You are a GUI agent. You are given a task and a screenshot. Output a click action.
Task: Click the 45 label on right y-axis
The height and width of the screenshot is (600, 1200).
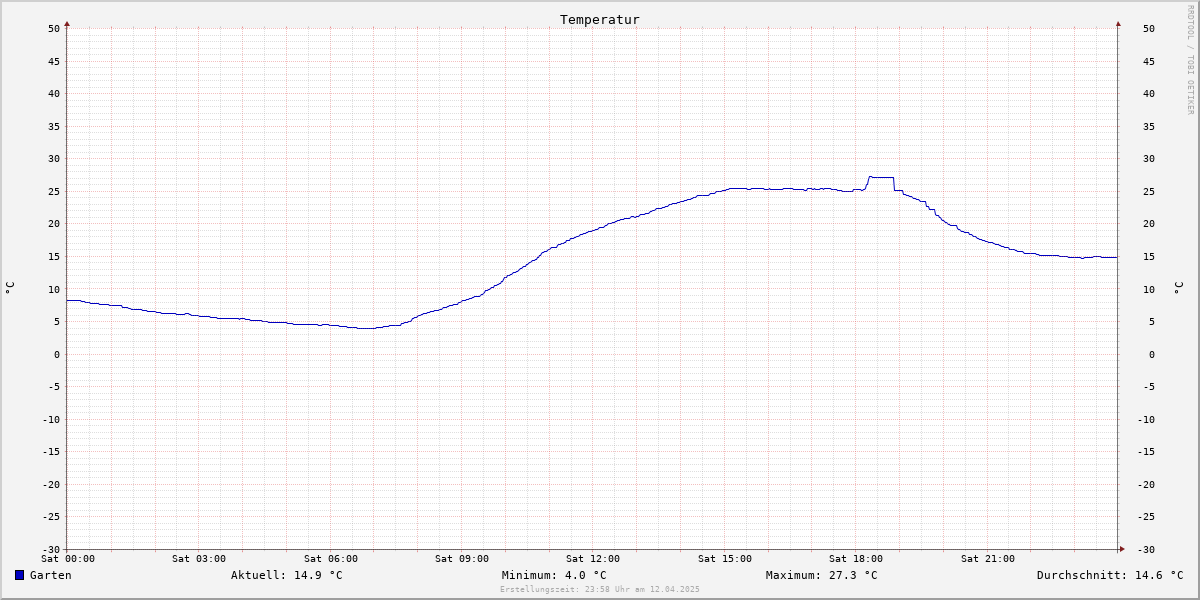[x=1149, y=61]
